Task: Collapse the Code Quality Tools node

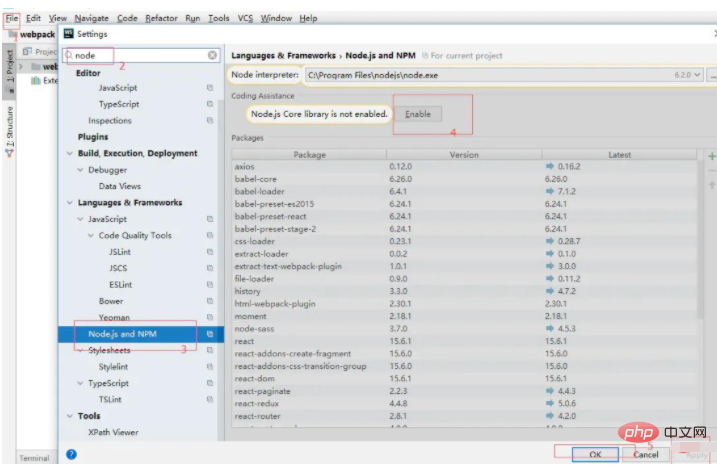Action: [91, 235]
